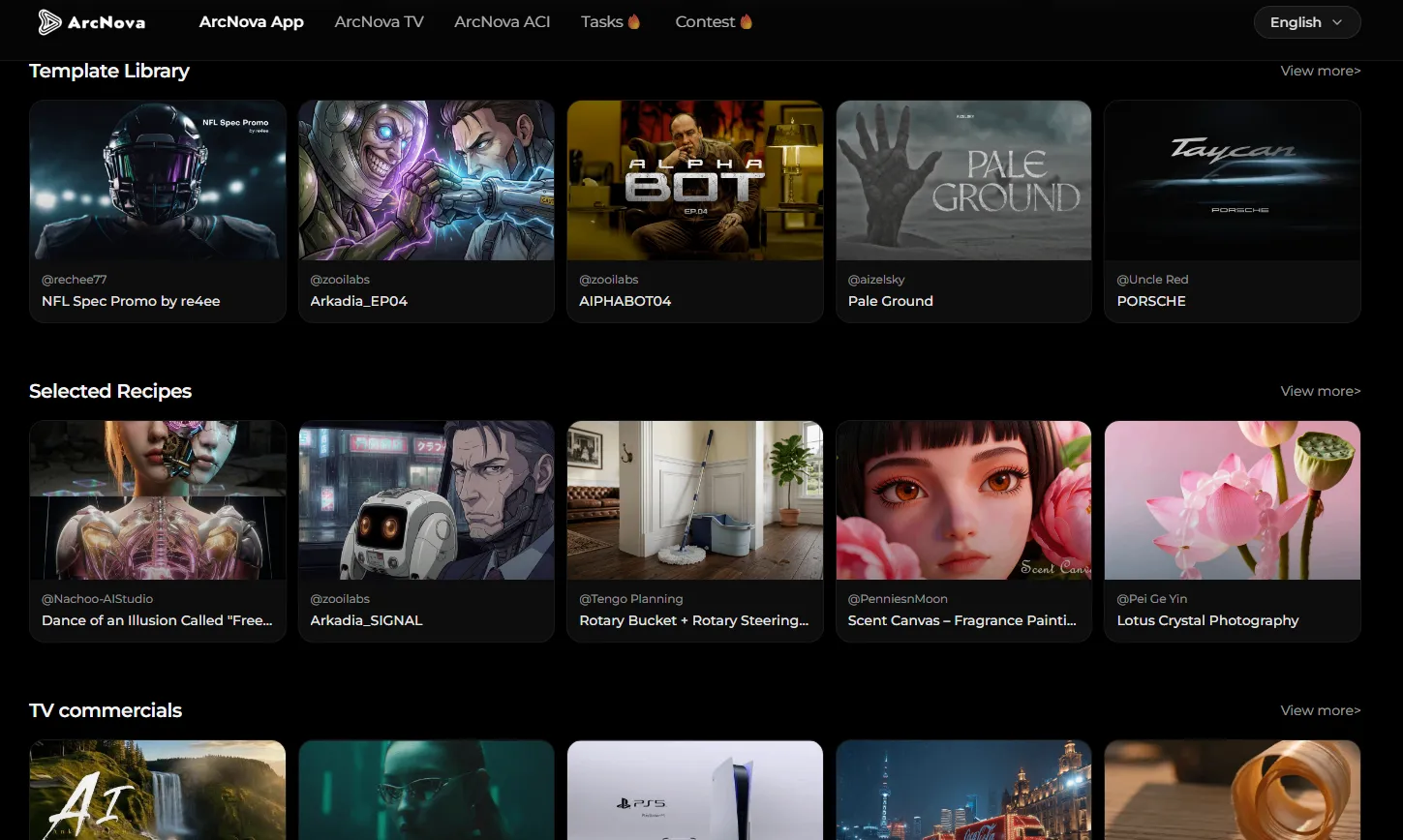
Task: Open the man with glasses commercial thumbnail
Action: 426,791
